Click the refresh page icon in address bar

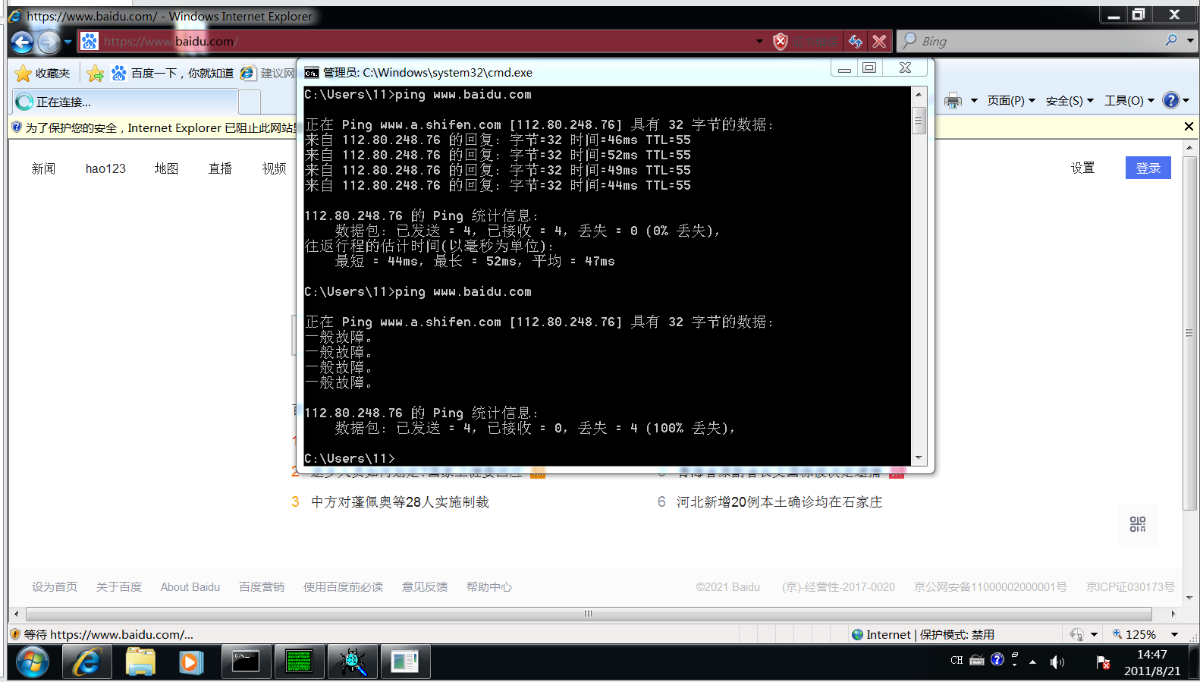855,41
